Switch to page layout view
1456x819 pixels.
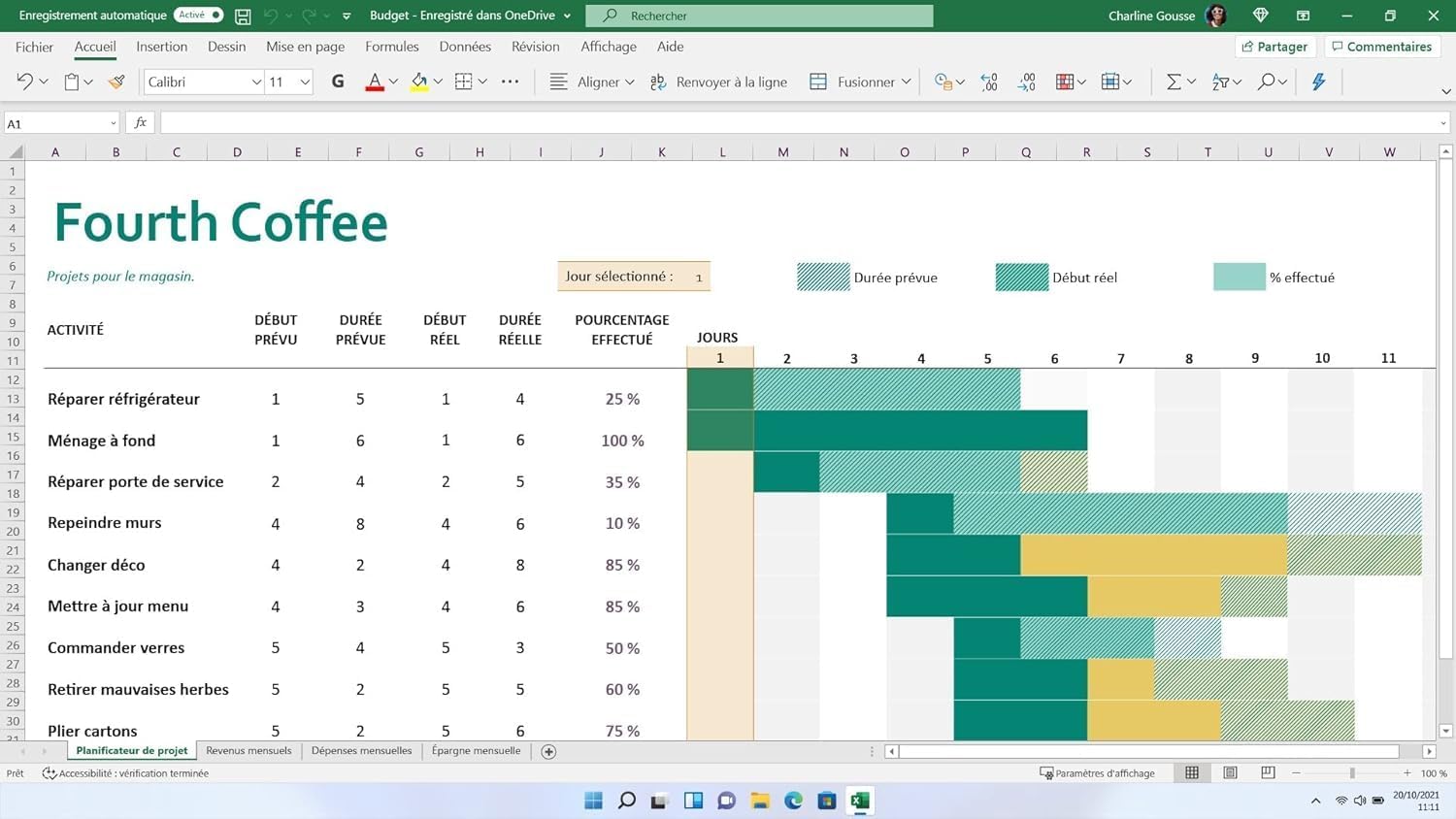pos(1230,773)
